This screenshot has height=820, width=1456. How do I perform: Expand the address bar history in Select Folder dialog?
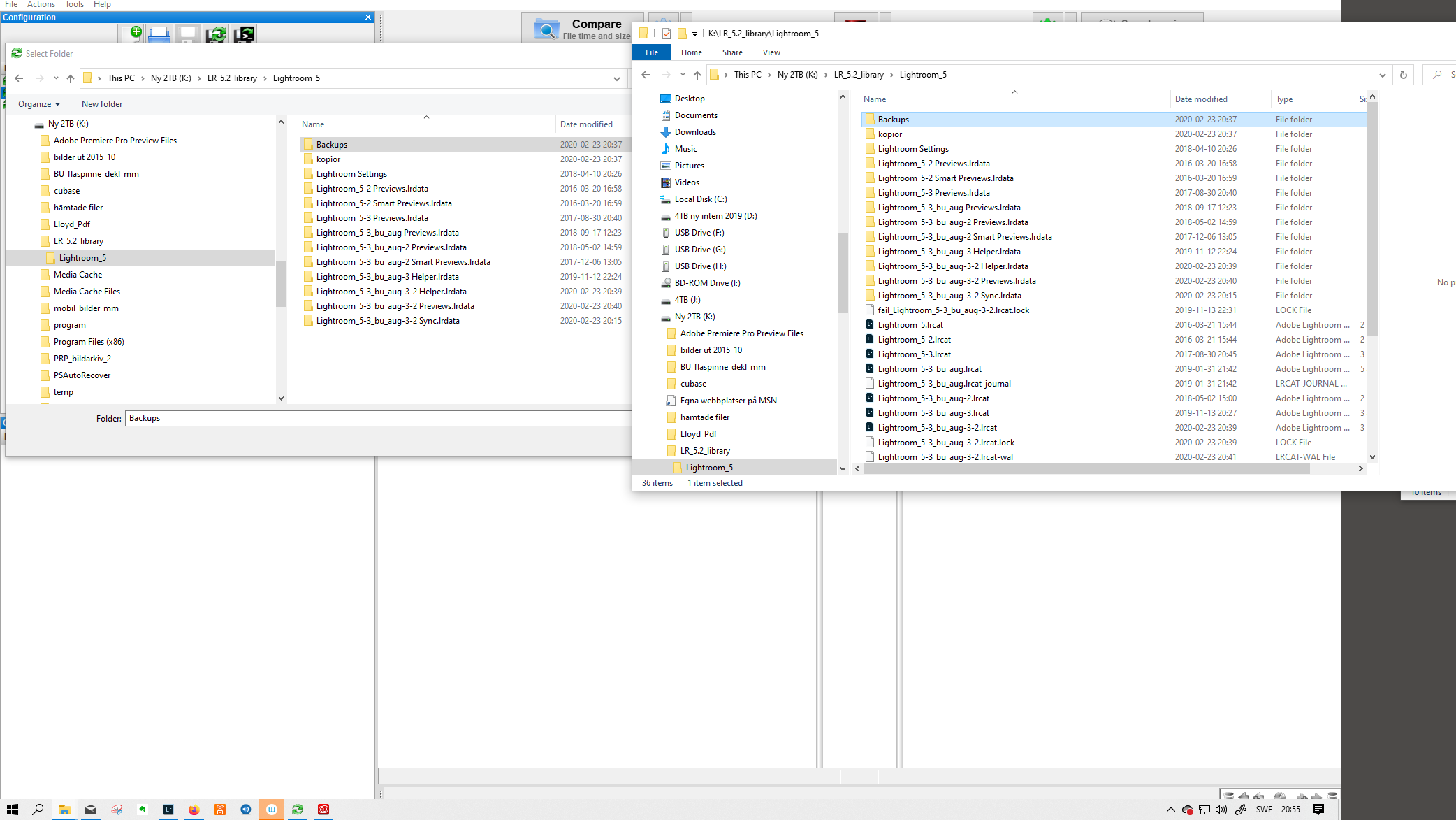(x=617, y=78)
